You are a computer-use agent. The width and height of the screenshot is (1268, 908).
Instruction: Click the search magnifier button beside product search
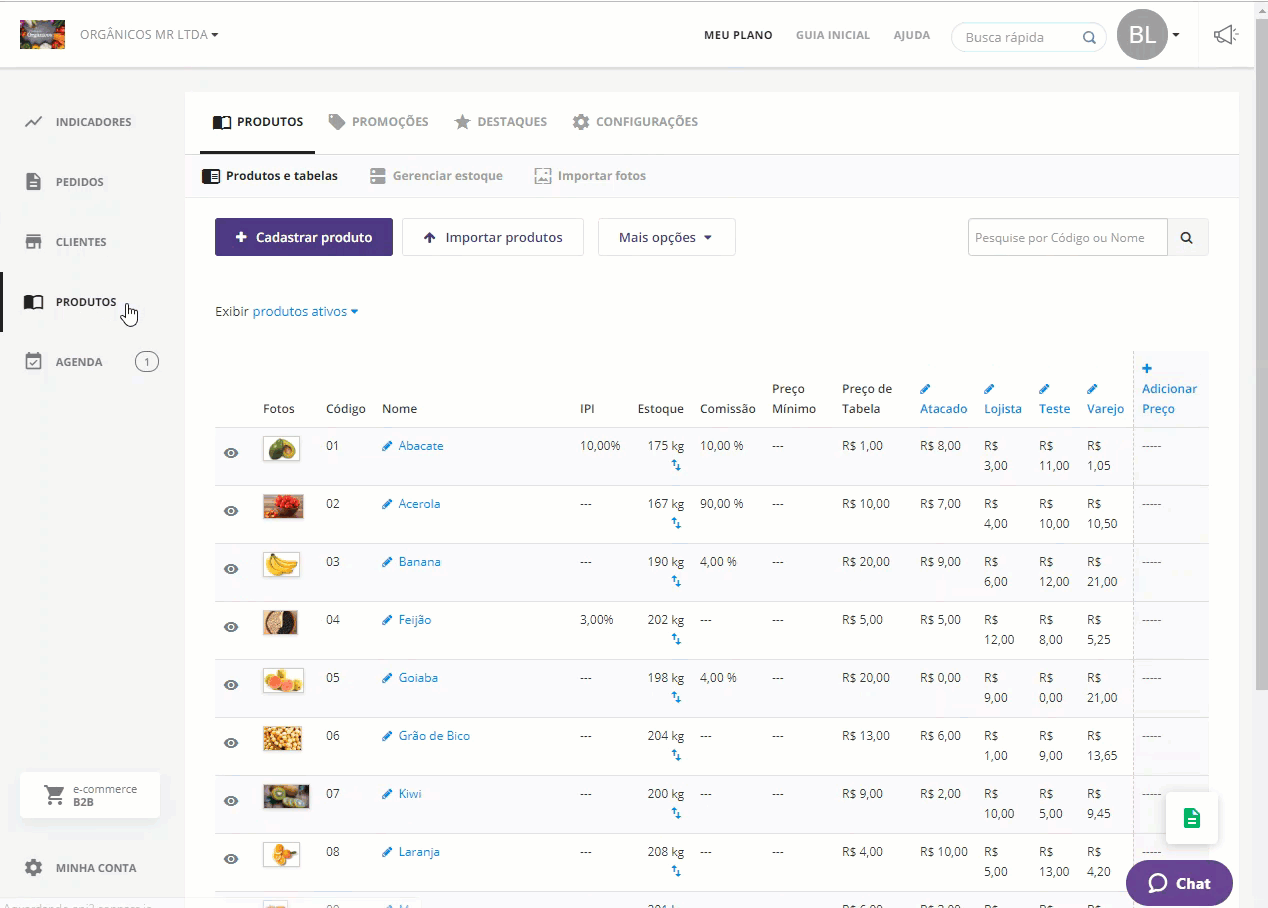[1187, 238]
